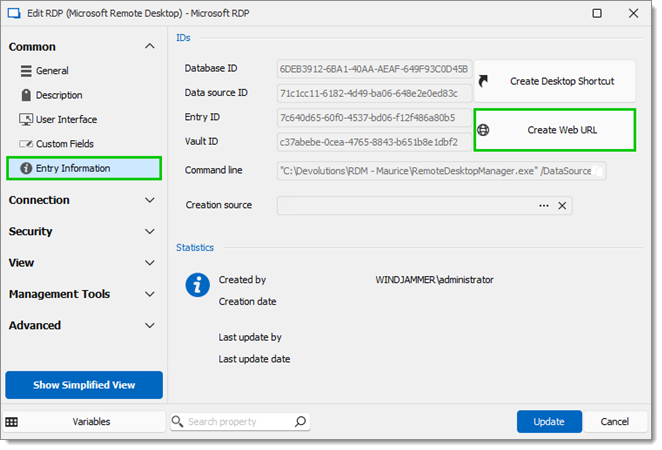Click the Custom Fields pencil icon
The image size is (662, 450).
pos(26,144)
